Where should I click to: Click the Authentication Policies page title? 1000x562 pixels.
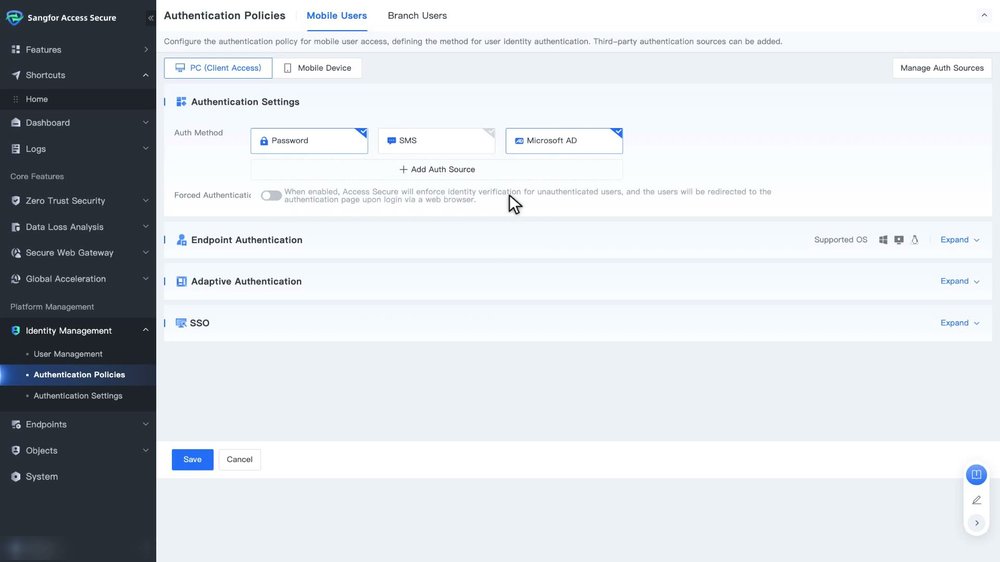[224, 15]
